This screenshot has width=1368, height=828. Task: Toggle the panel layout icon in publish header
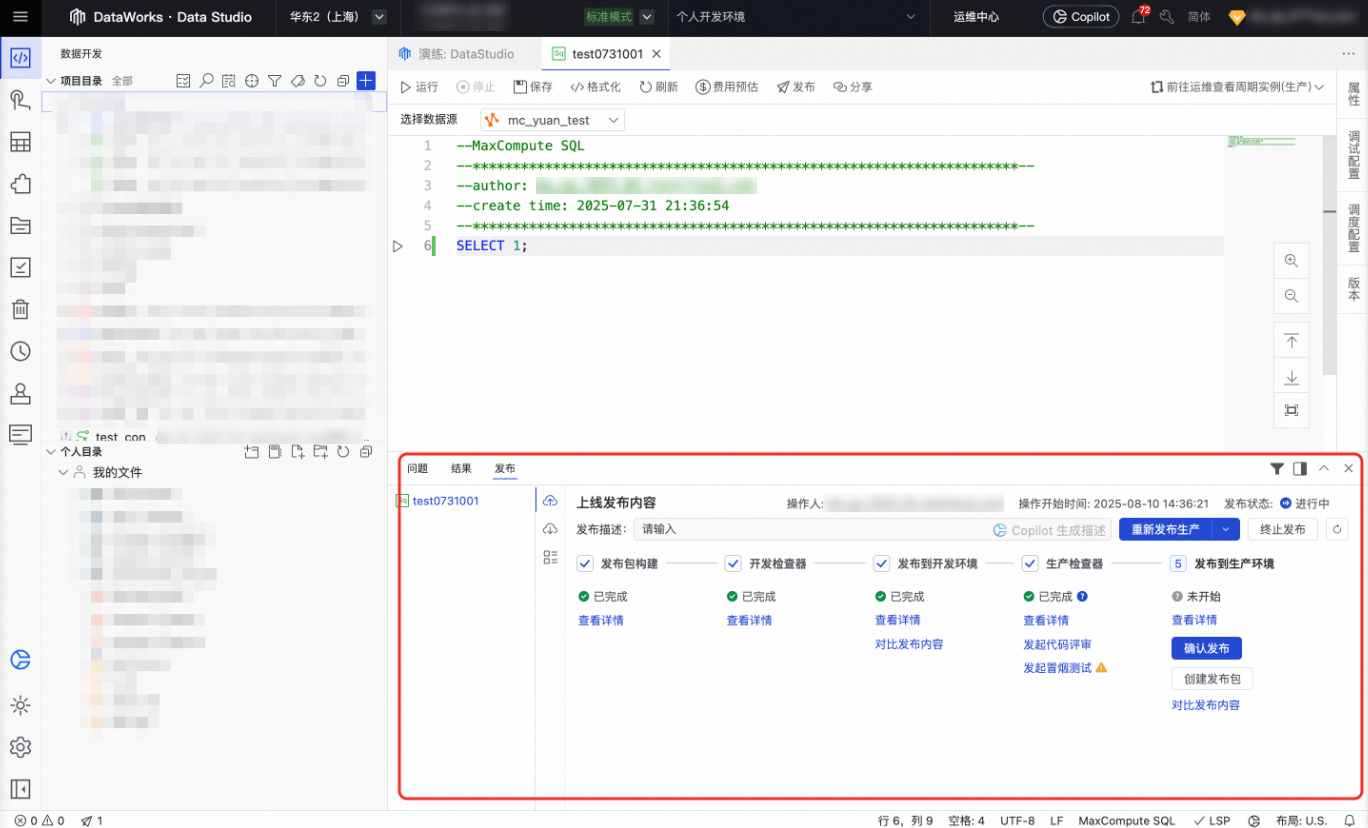point(1300,468)
